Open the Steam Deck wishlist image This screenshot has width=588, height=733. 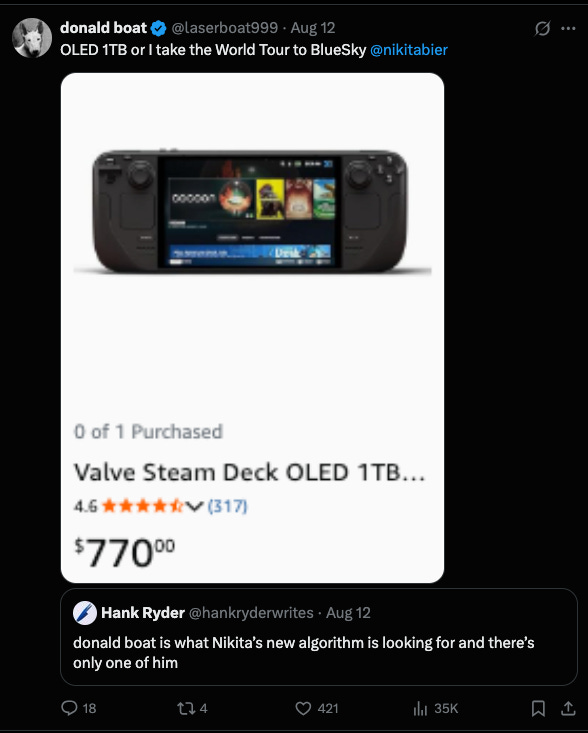pyautogui.click(x=252, y=328)
